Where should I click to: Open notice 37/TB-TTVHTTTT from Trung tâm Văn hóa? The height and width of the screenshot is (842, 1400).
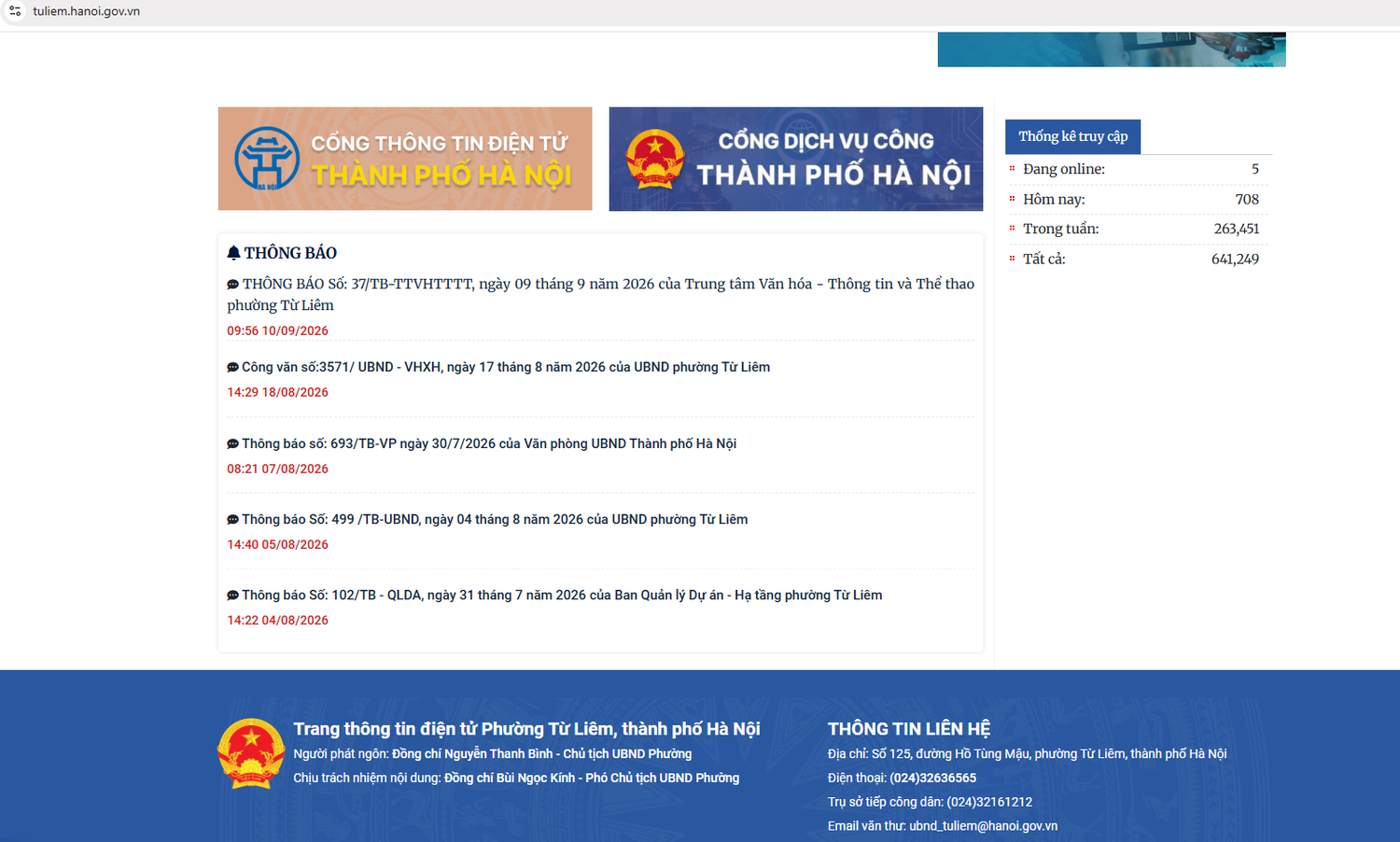(601, 294)
